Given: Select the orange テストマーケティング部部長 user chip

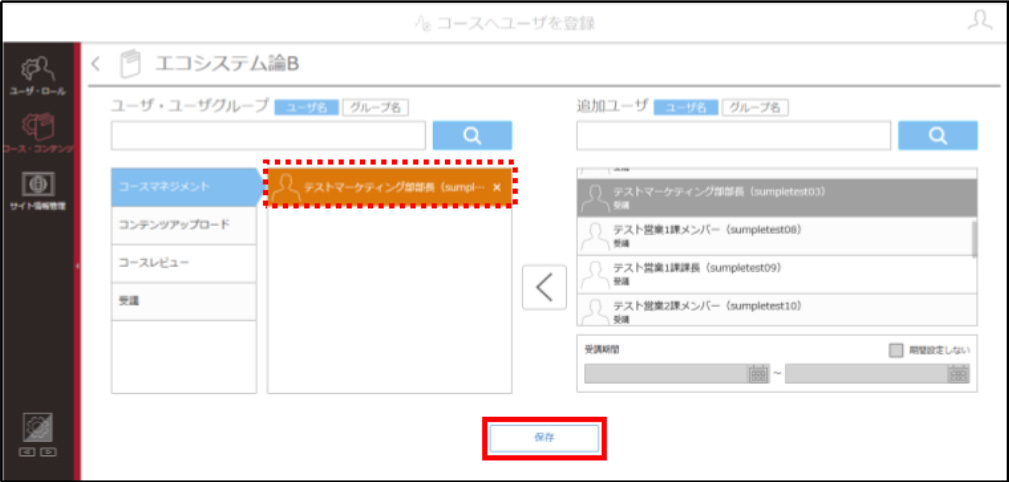Looking at the screenshot, I should pyautogui.click(x=389, y=187).
